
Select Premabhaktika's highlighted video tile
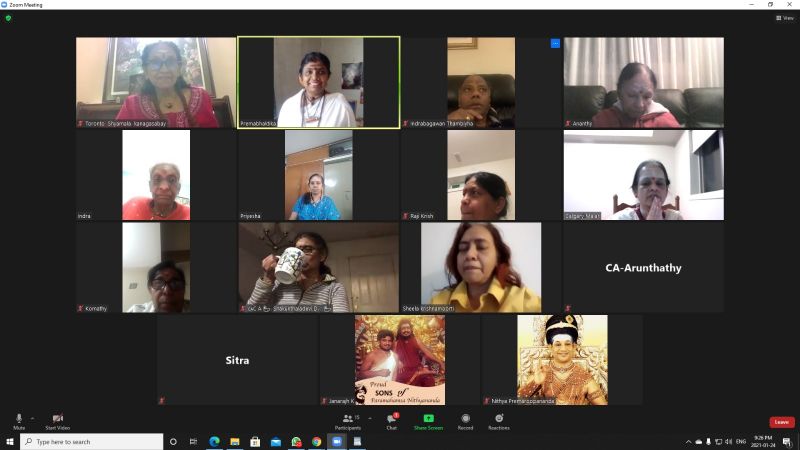click(x=318, y=82)
